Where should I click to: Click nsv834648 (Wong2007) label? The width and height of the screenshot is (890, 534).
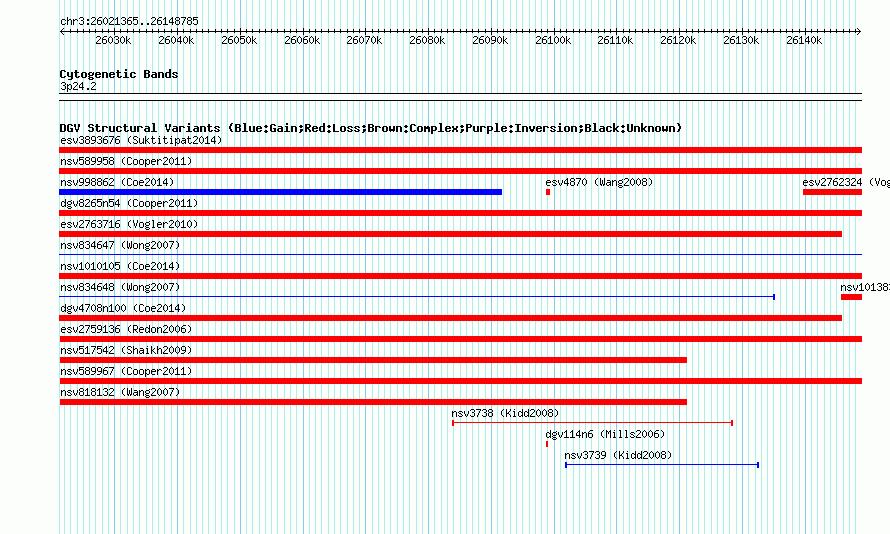[120, 287]
